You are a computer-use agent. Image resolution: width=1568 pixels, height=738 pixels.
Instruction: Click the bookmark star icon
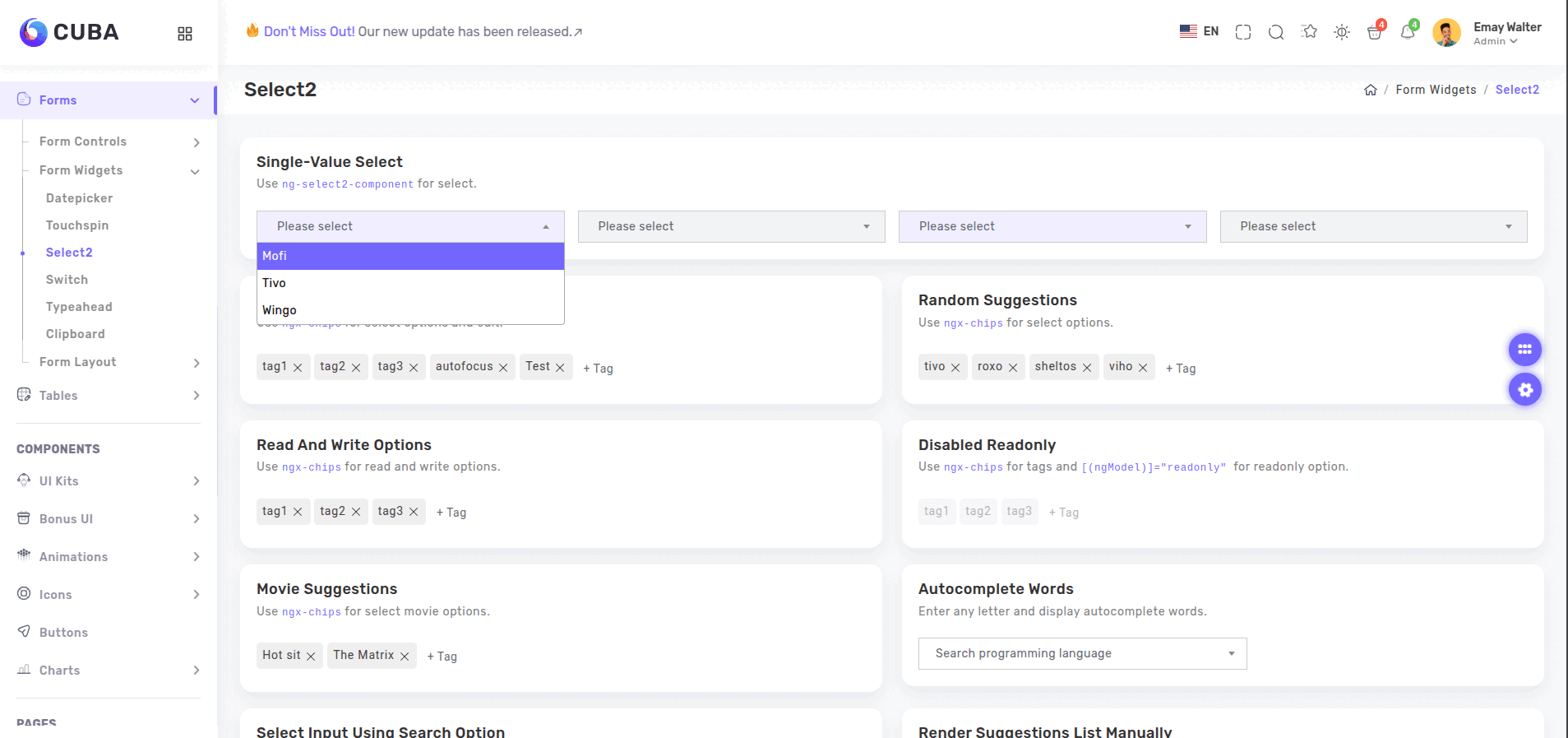(x=1309, y=32)
